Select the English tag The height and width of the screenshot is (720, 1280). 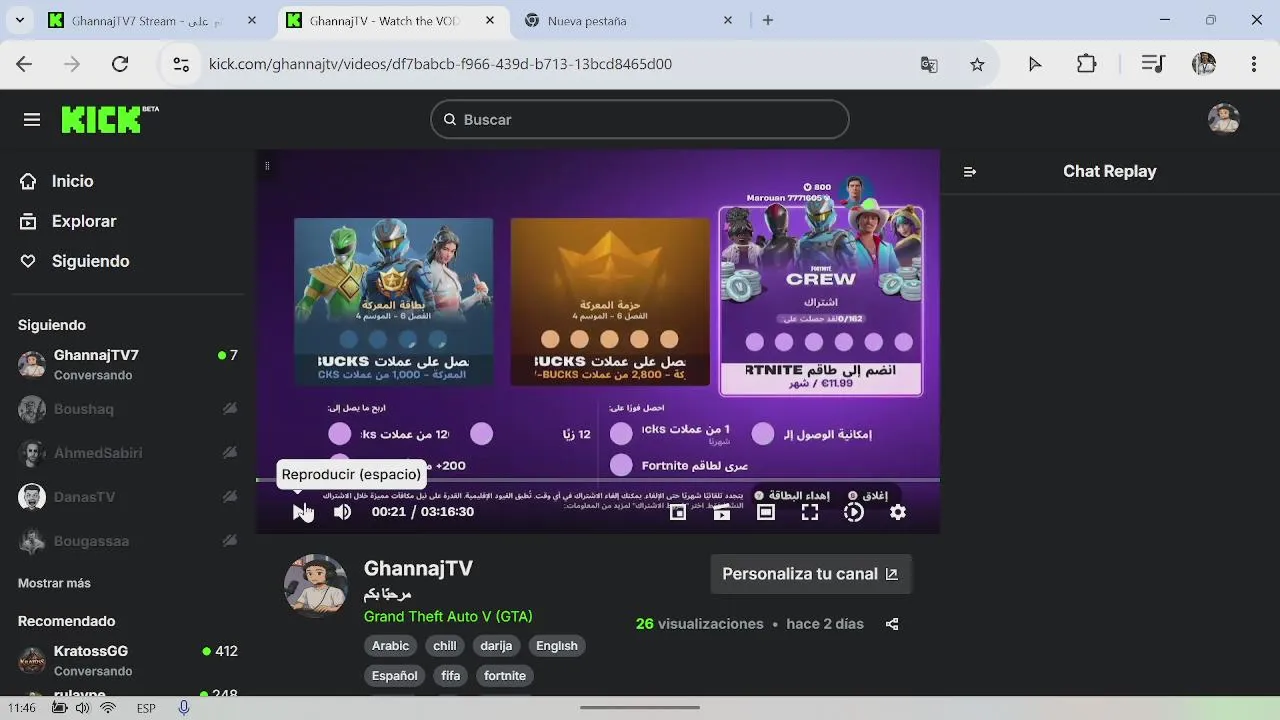coord(557,646)
